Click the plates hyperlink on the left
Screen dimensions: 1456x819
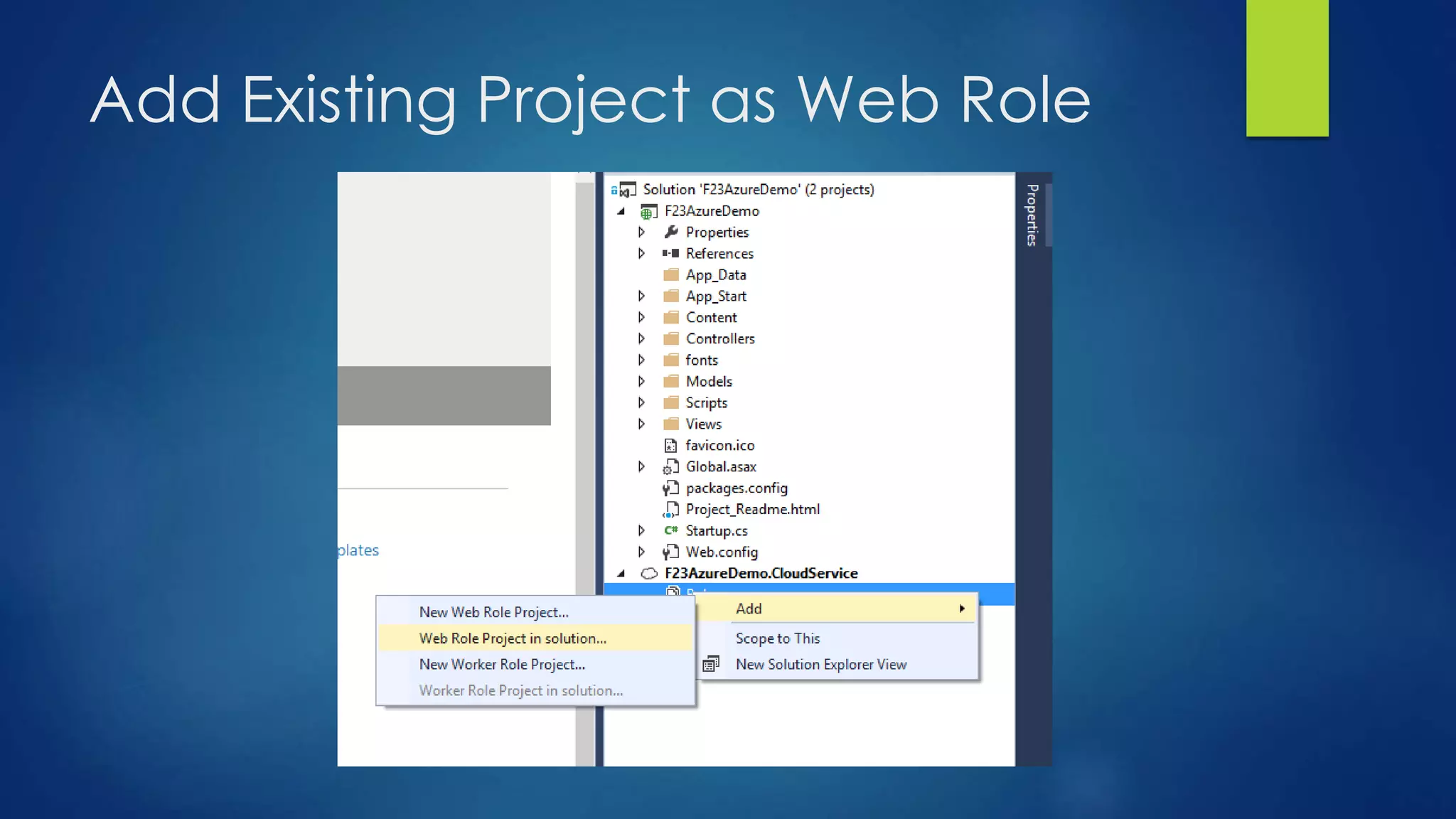pyautogui.click(x=358, y=550)
